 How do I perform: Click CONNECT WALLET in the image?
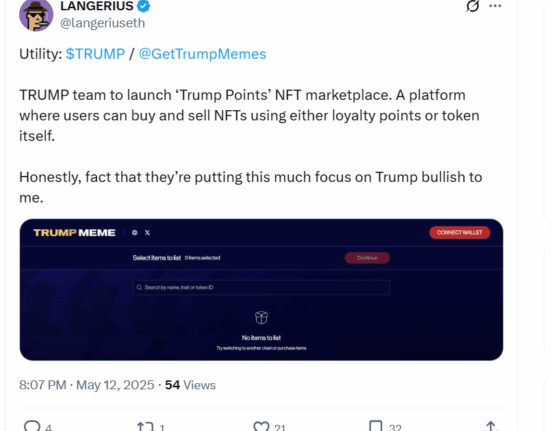pyautogui.click(x=460, y=233)
